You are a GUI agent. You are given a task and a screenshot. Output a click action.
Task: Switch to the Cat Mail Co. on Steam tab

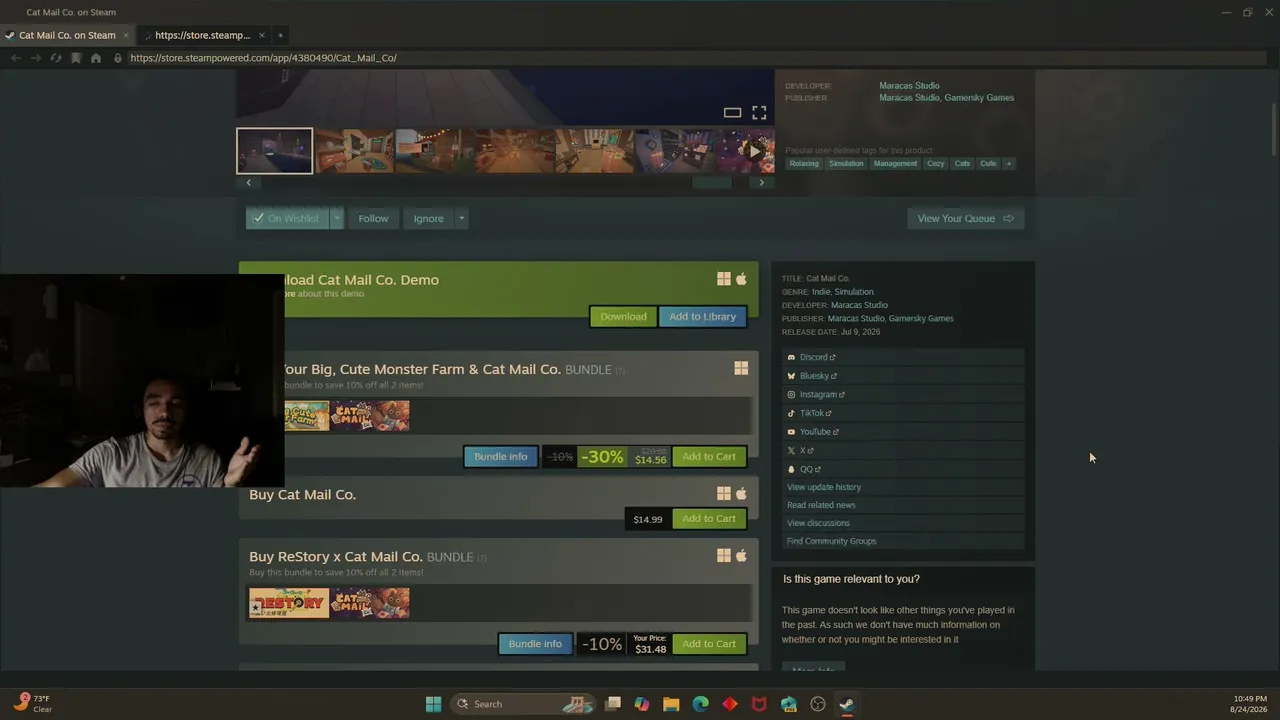coord(67,35)
